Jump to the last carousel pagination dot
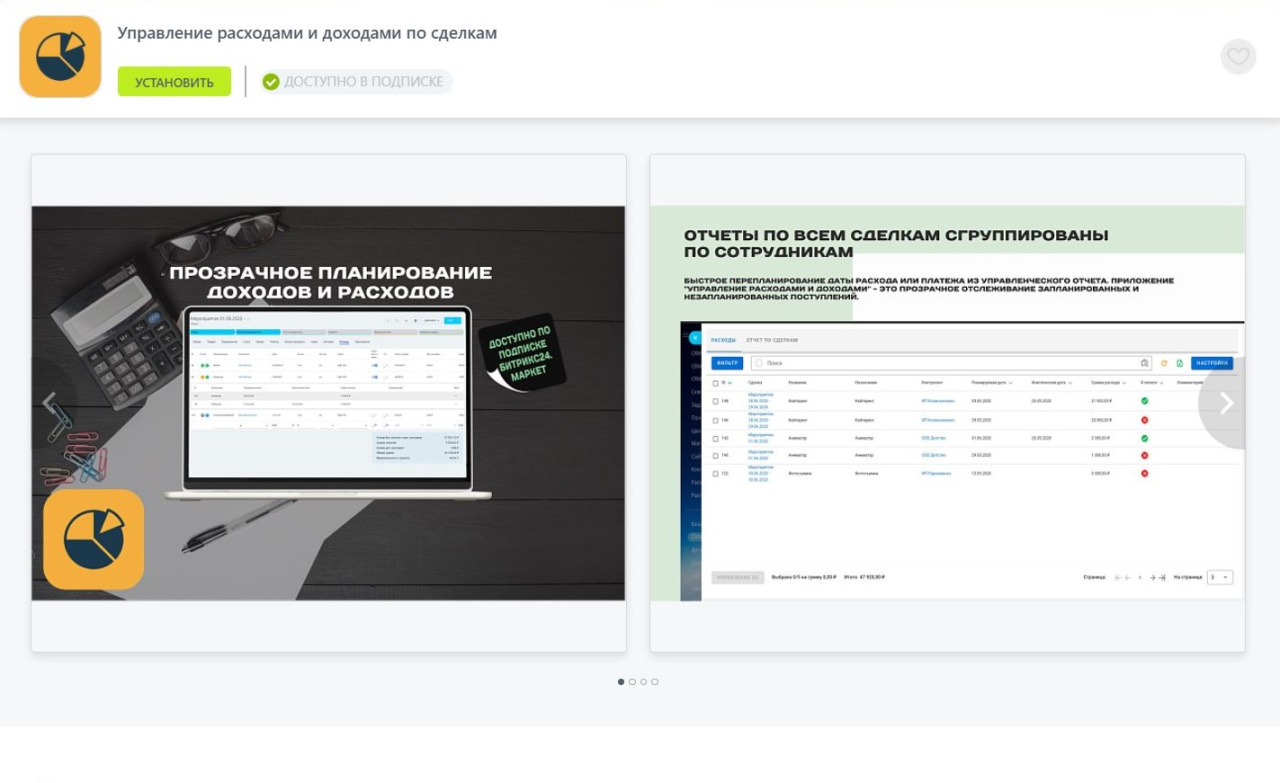 655,682
